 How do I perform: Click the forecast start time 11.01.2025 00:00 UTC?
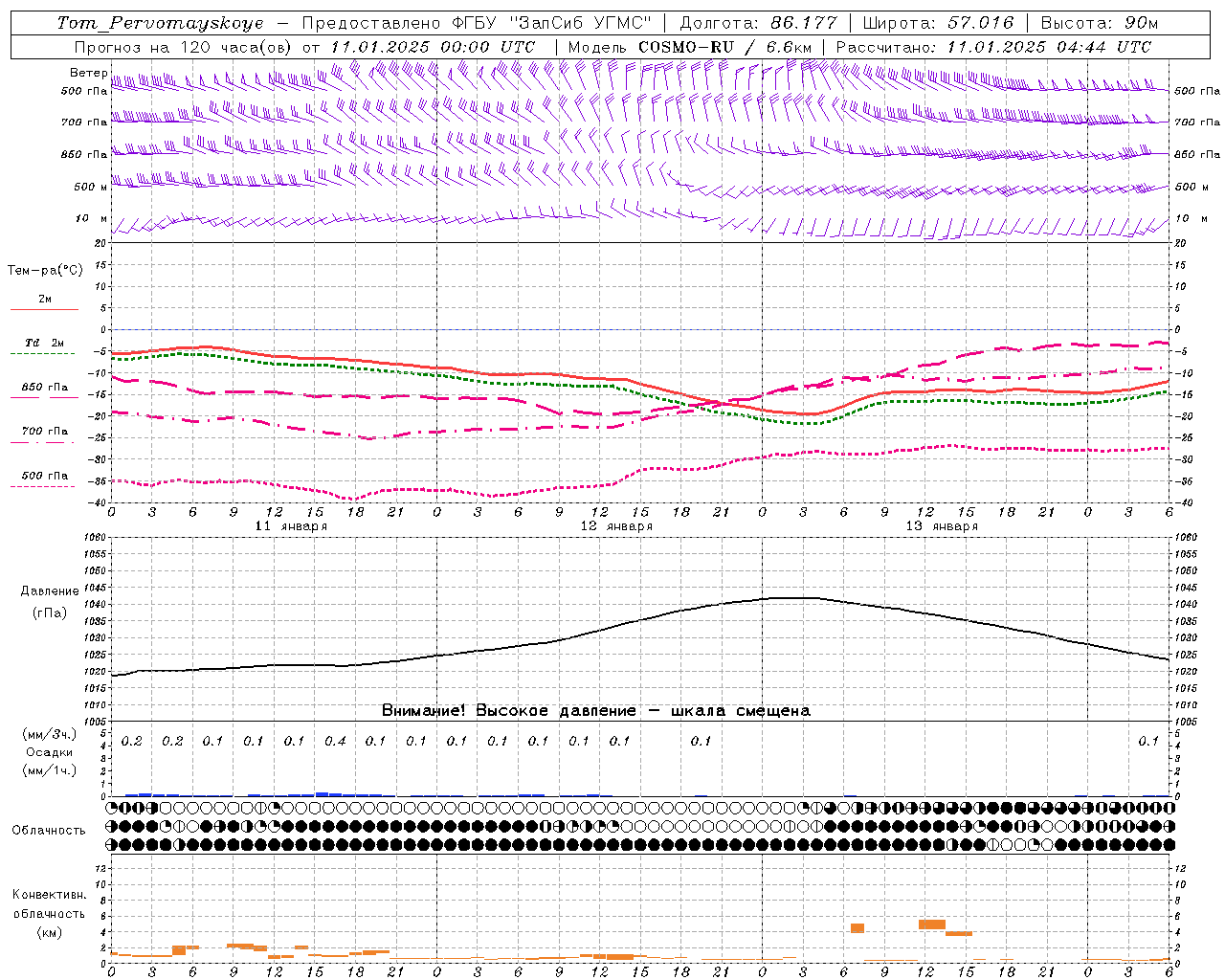click(433, 47)
